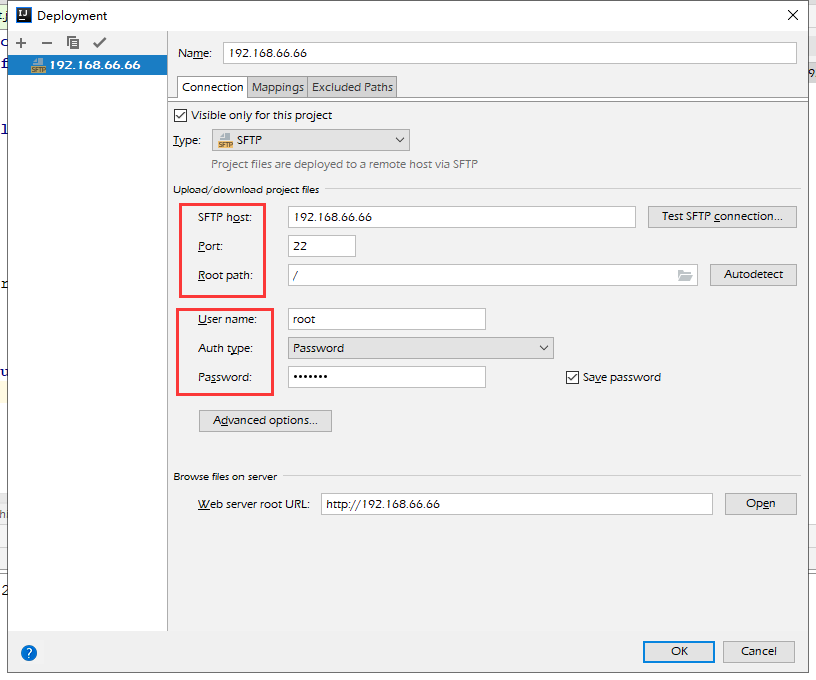Click the remove server minus icon

pos(46,43)
